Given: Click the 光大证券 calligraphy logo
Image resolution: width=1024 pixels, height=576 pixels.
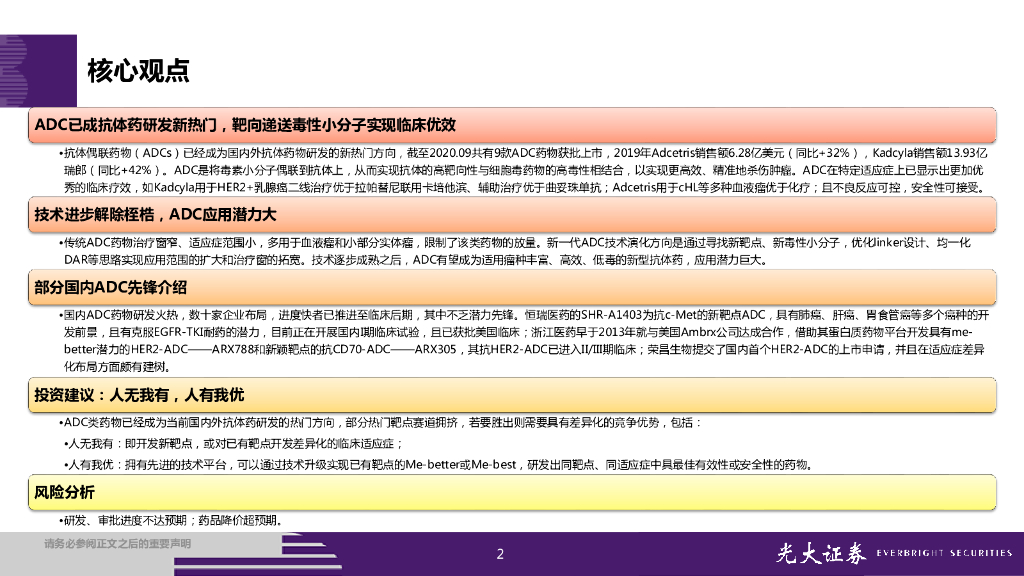Looking at the screenshot, I should (820, 554).
